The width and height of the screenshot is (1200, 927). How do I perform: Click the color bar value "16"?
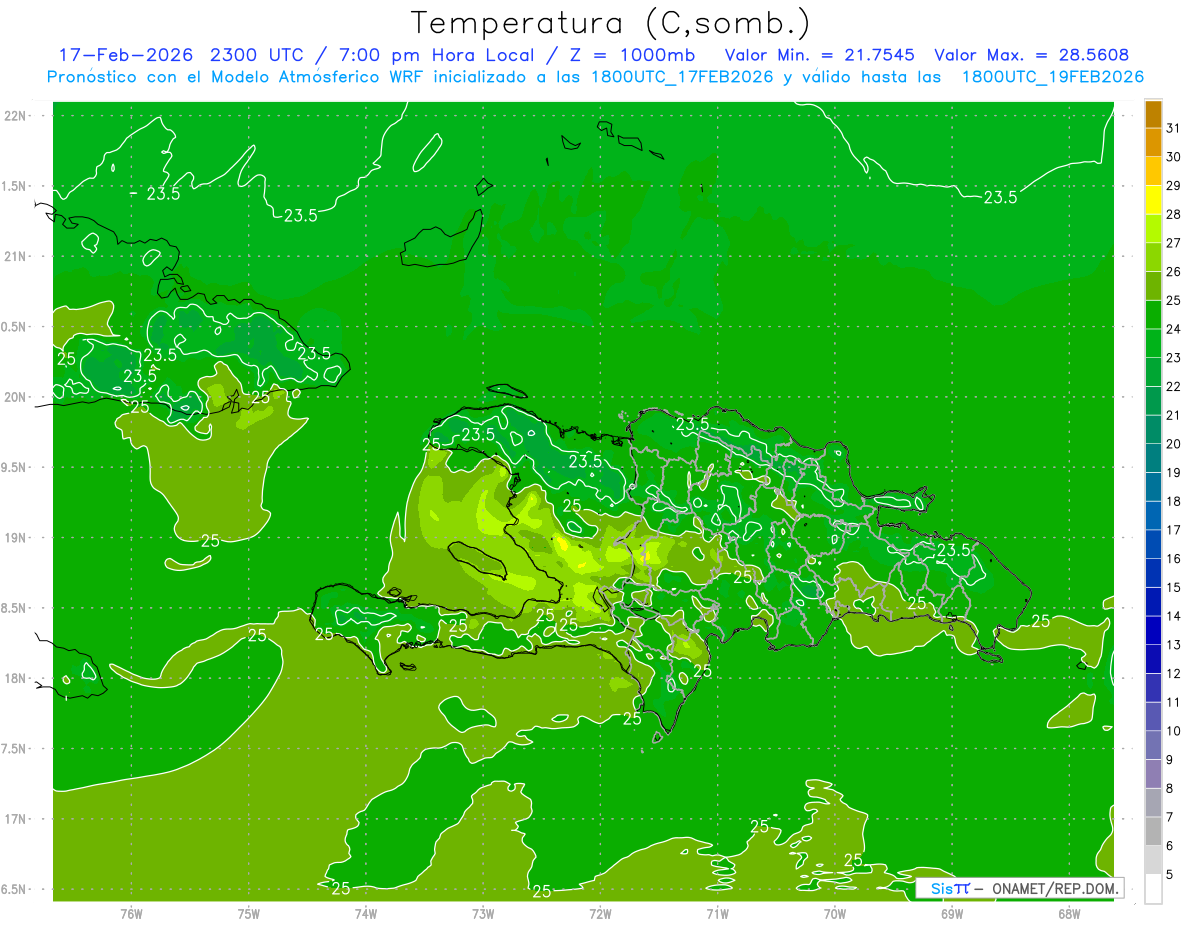point(1174,559)
